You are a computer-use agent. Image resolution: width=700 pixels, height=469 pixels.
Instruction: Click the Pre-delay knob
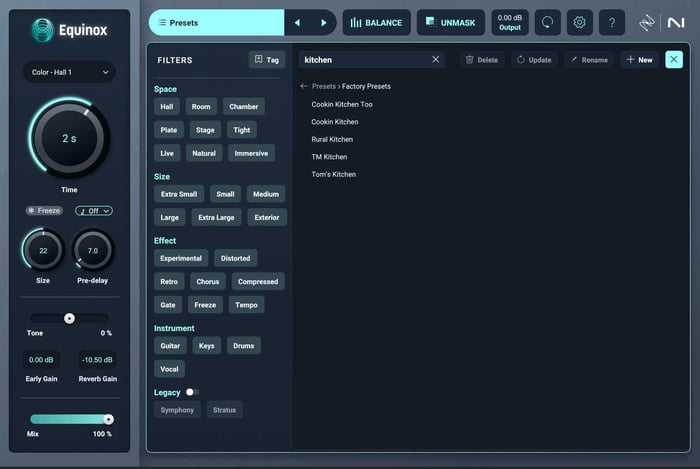click(x=93, y=250)
